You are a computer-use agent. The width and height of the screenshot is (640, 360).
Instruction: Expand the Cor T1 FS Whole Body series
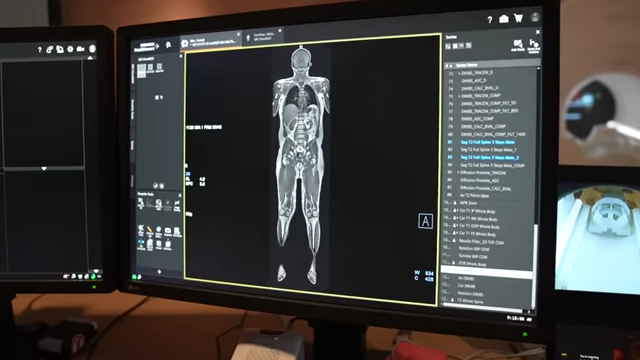coord(456,233)
